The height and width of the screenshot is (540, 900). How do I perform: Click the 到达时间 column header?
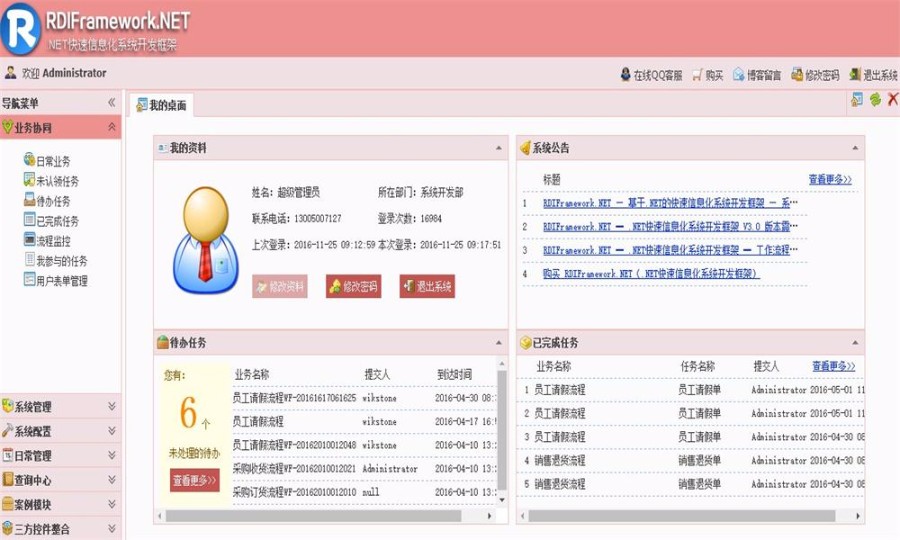pyautogui.click(x=455, y=374)
